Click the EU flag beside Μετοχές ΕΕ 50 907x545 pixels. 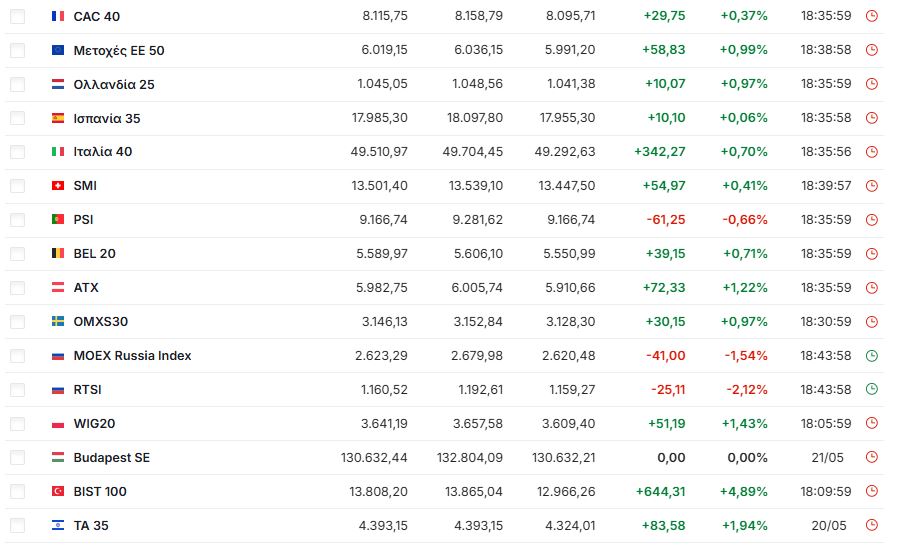coord(58,50)
